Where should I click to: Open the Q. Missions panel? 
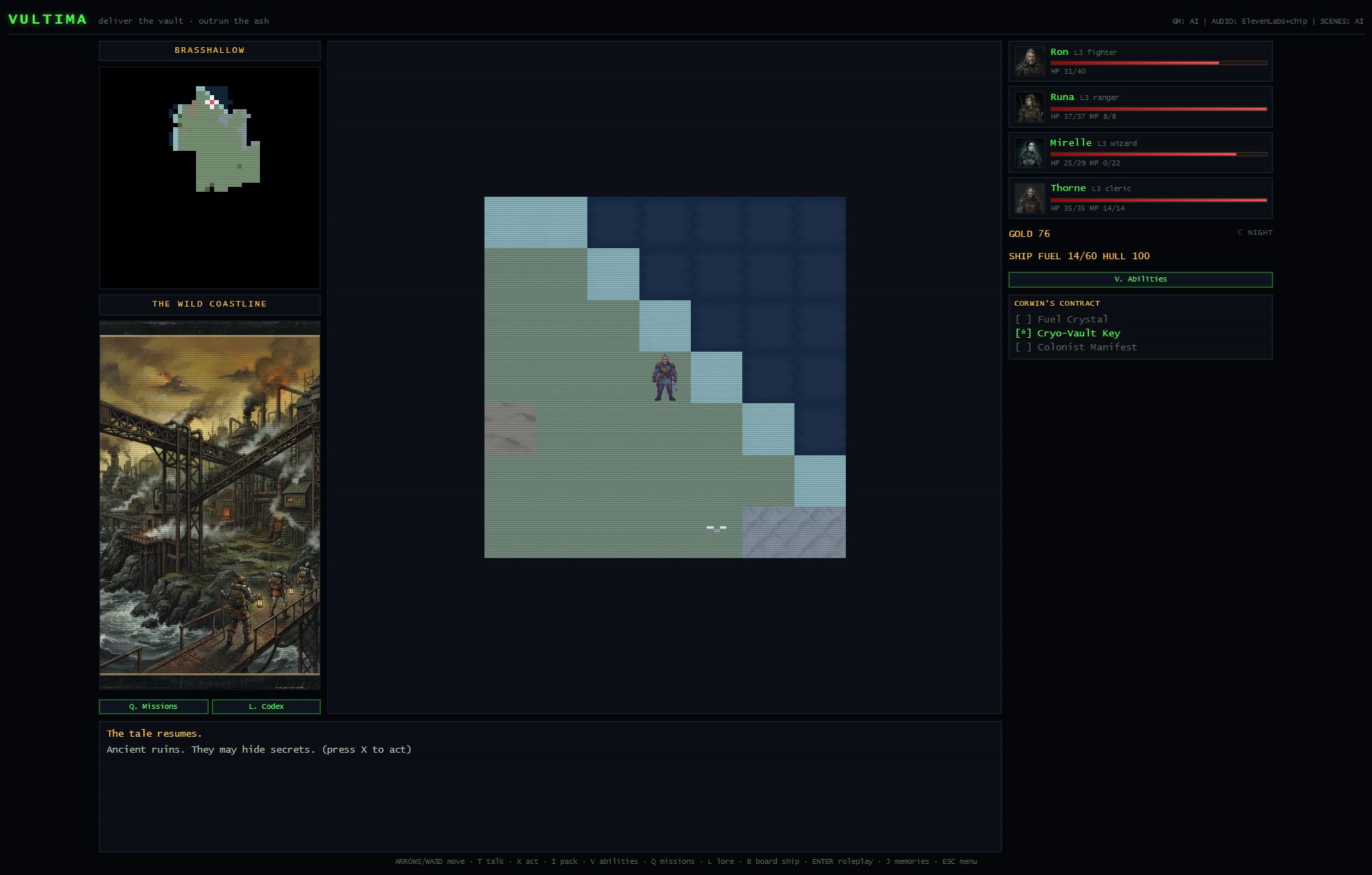tap(154, 706)
